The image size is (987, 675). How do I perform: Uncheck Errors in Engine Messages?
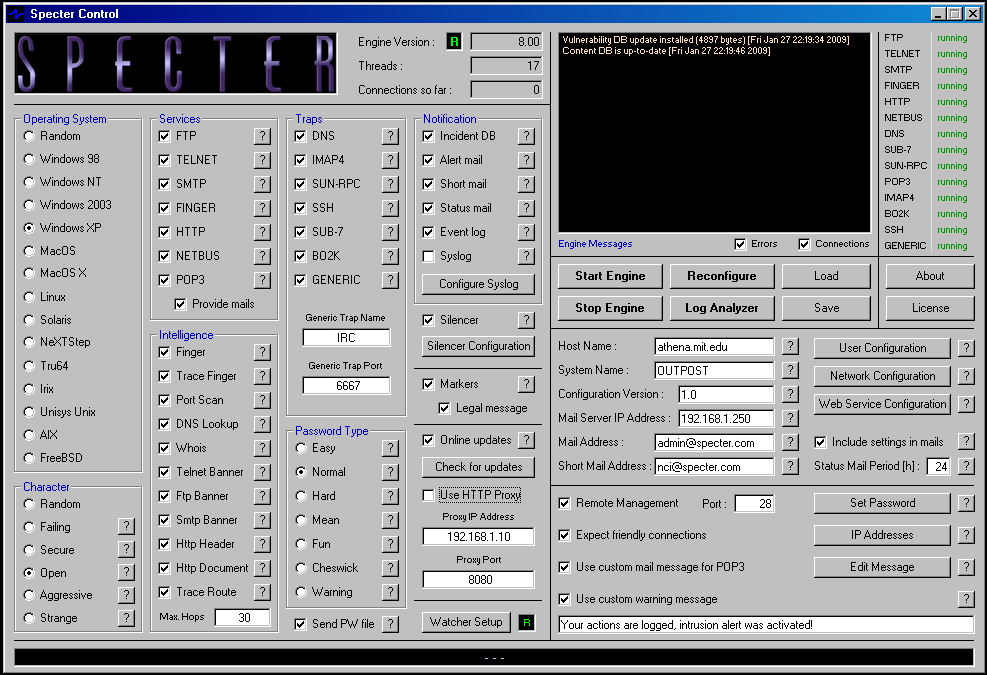coord(740,244)
